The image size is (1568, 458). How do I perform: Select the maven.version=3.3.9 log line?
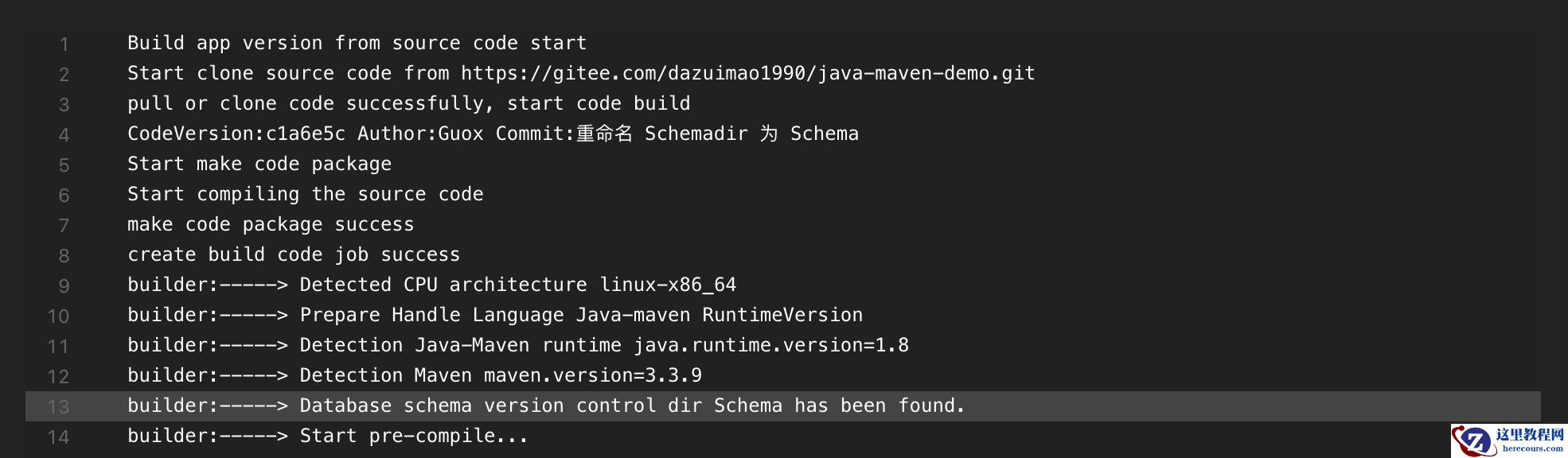414,376
